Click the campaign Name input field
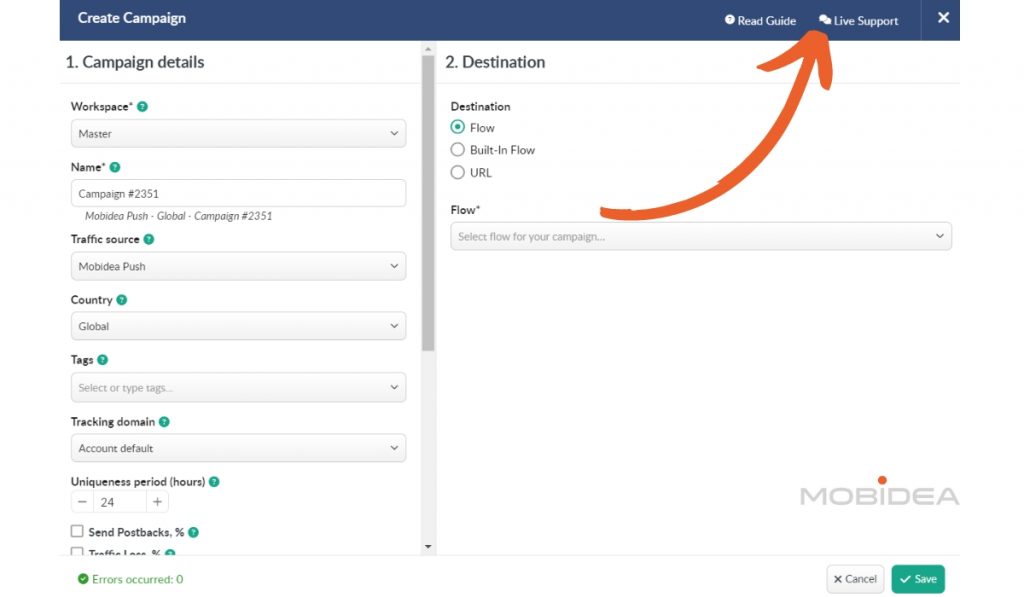This screenshot has height=597, width=1024. [x=238, y=193]
